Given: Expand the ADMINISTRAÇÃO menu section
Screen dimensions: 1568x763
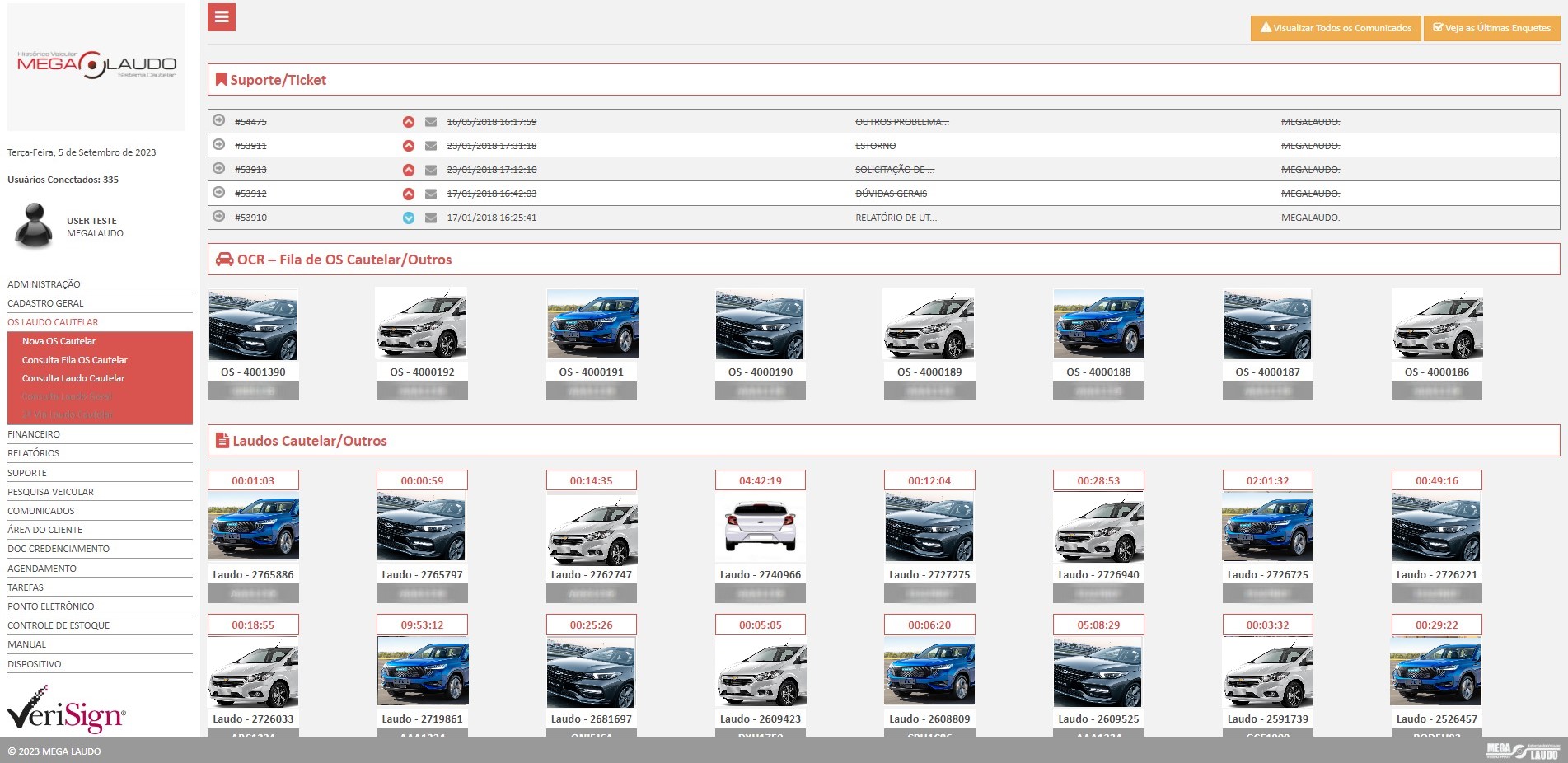Looking at the screenshot, I should pos(44,284).
